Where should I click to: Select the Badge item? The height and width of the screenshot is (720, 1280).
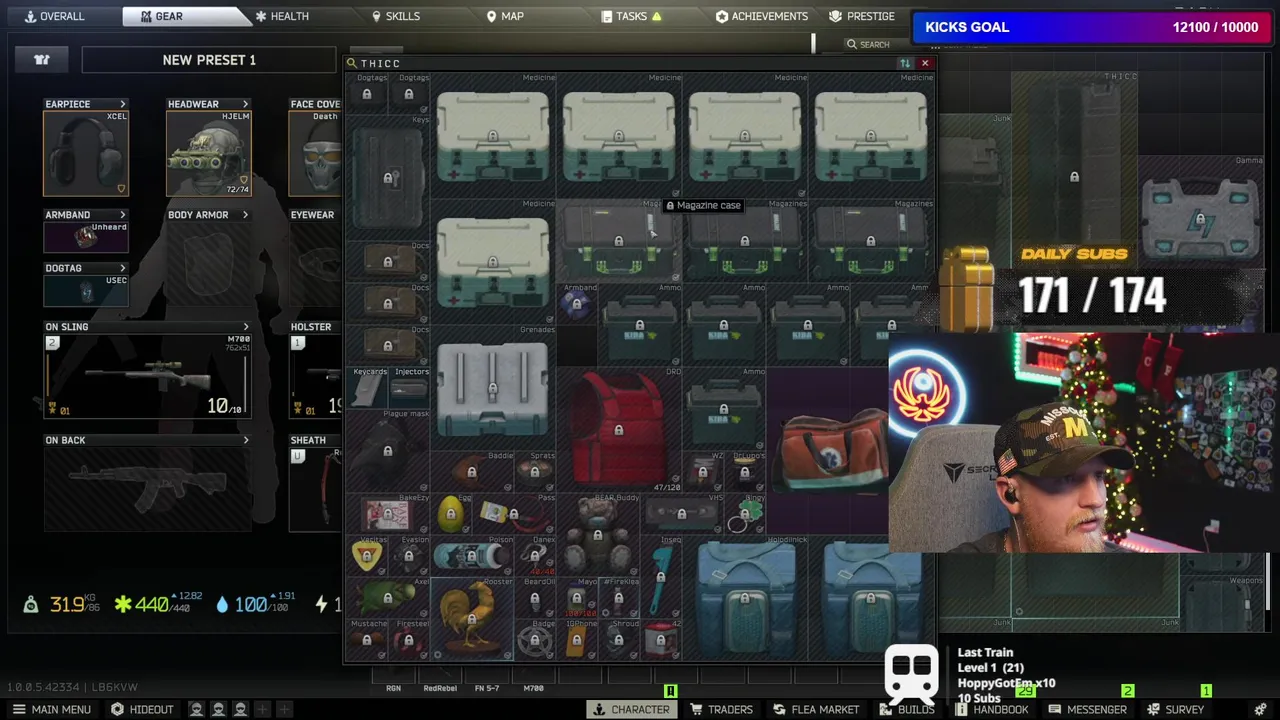click(x=534, y=640)
